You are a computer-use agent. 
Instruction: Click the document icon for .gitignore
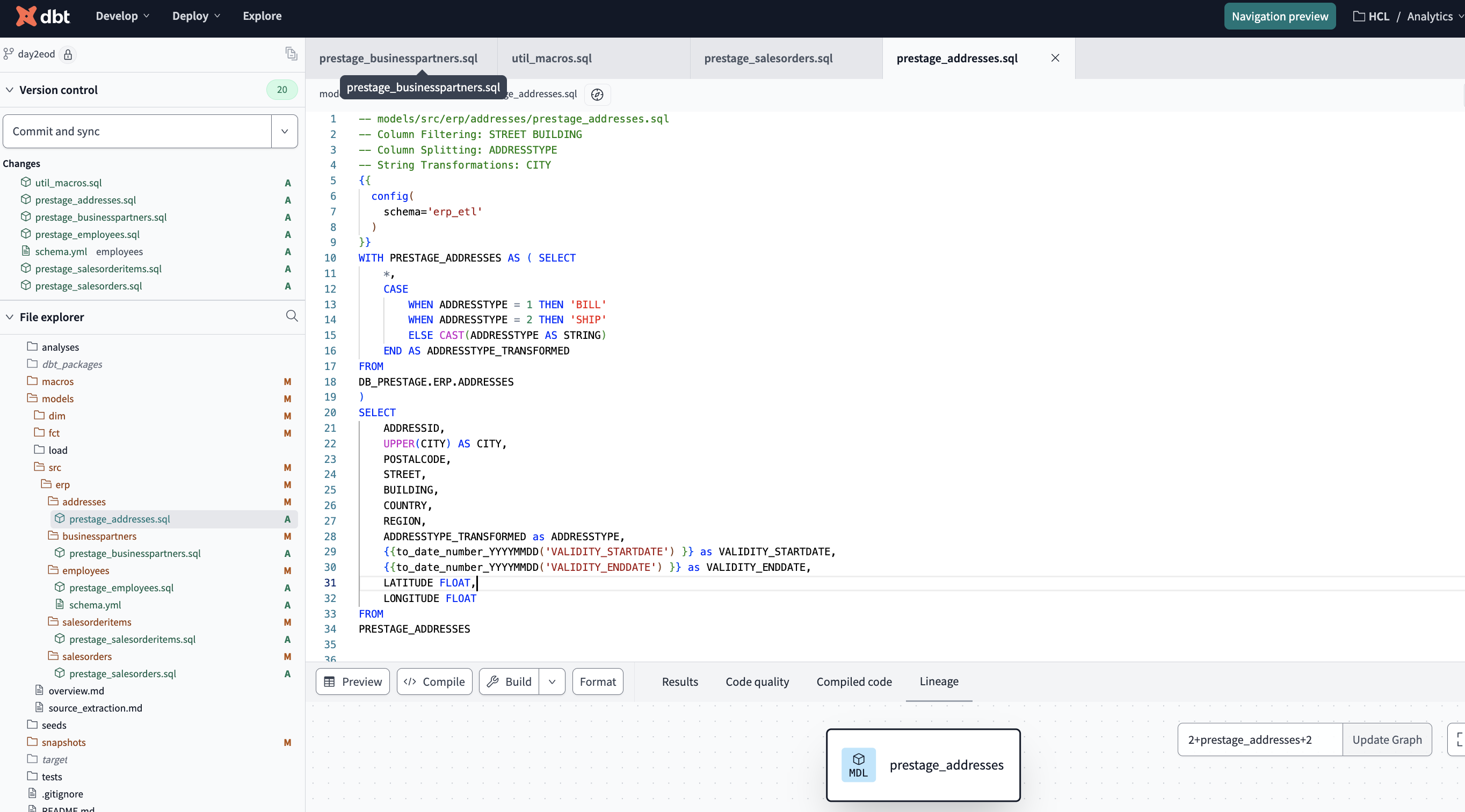[32, 793]
